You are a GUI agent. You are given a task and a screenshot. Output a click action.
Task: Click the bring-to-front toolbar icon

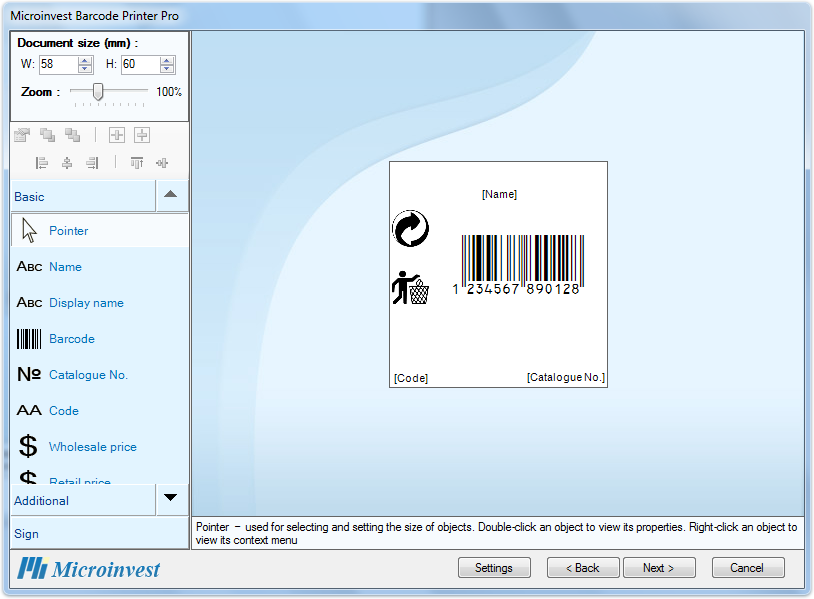pyautogui.click(x=48, y=135)
